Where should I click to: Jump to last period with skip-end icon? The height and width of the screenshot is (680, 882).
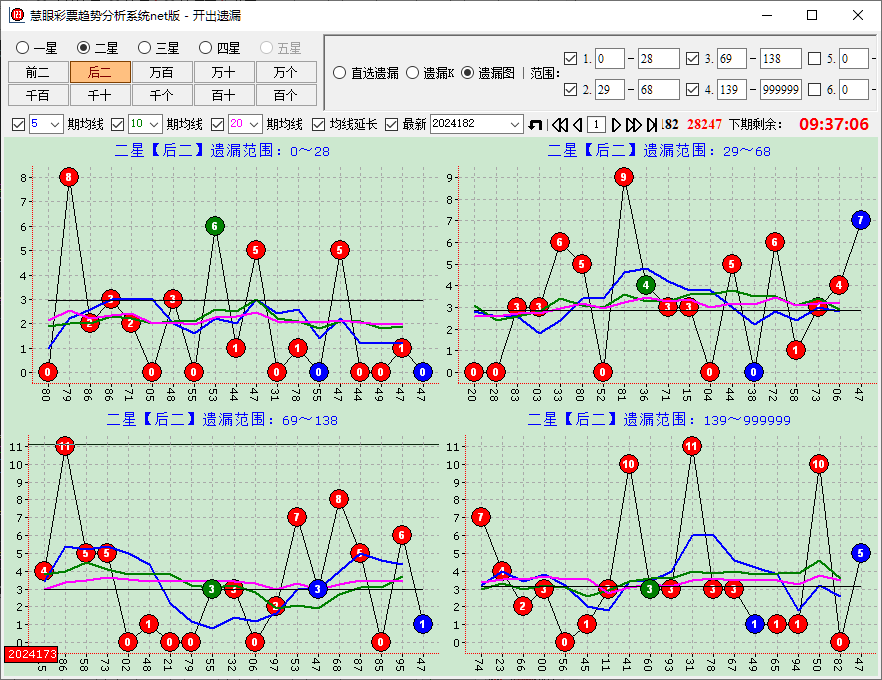652,124
